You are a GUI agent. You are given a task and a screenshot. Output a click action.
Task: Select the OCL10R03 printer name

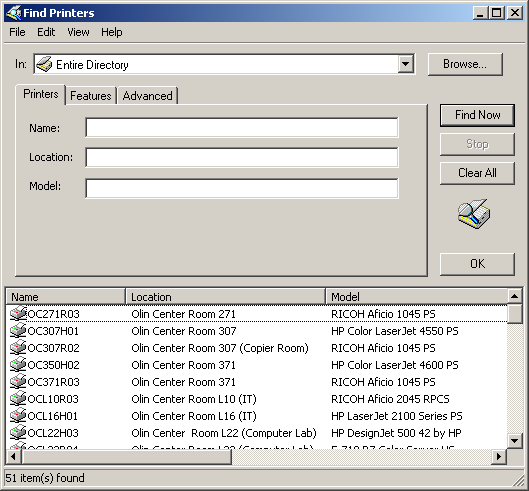[53, 399]
